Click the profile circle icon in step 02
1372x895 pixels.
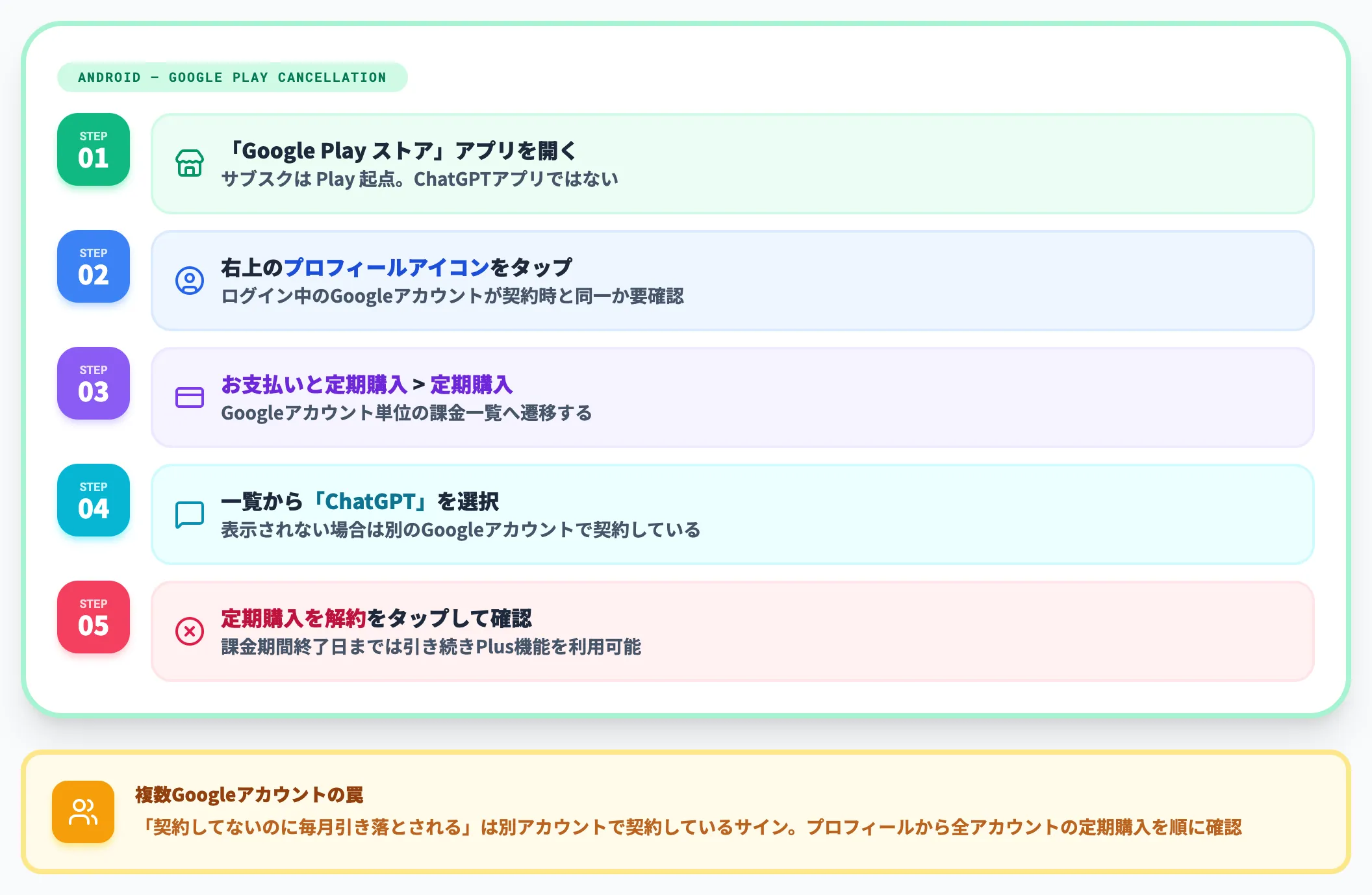pyautogui.click(x=190, y=281)
